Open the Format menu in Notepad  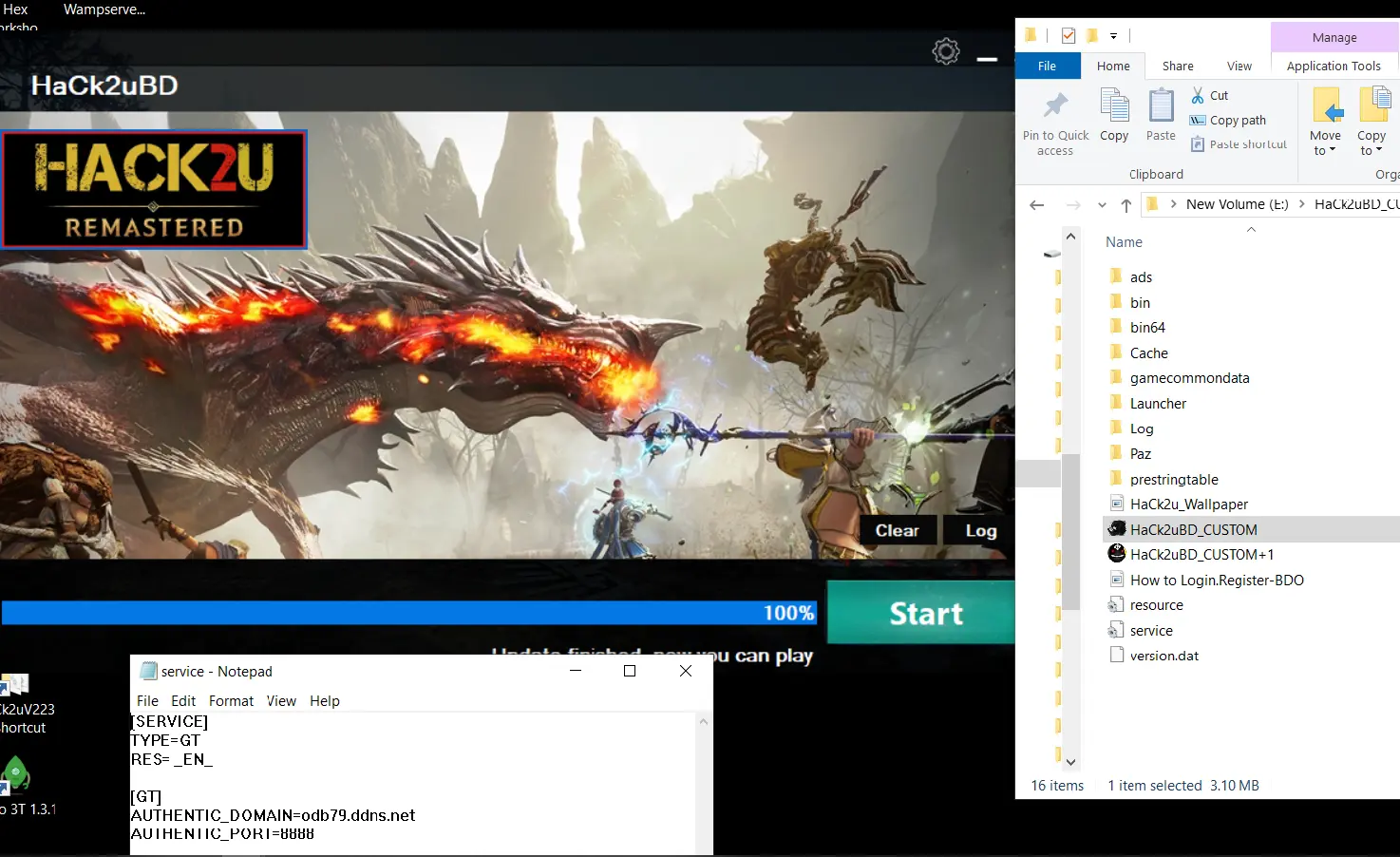231,701
